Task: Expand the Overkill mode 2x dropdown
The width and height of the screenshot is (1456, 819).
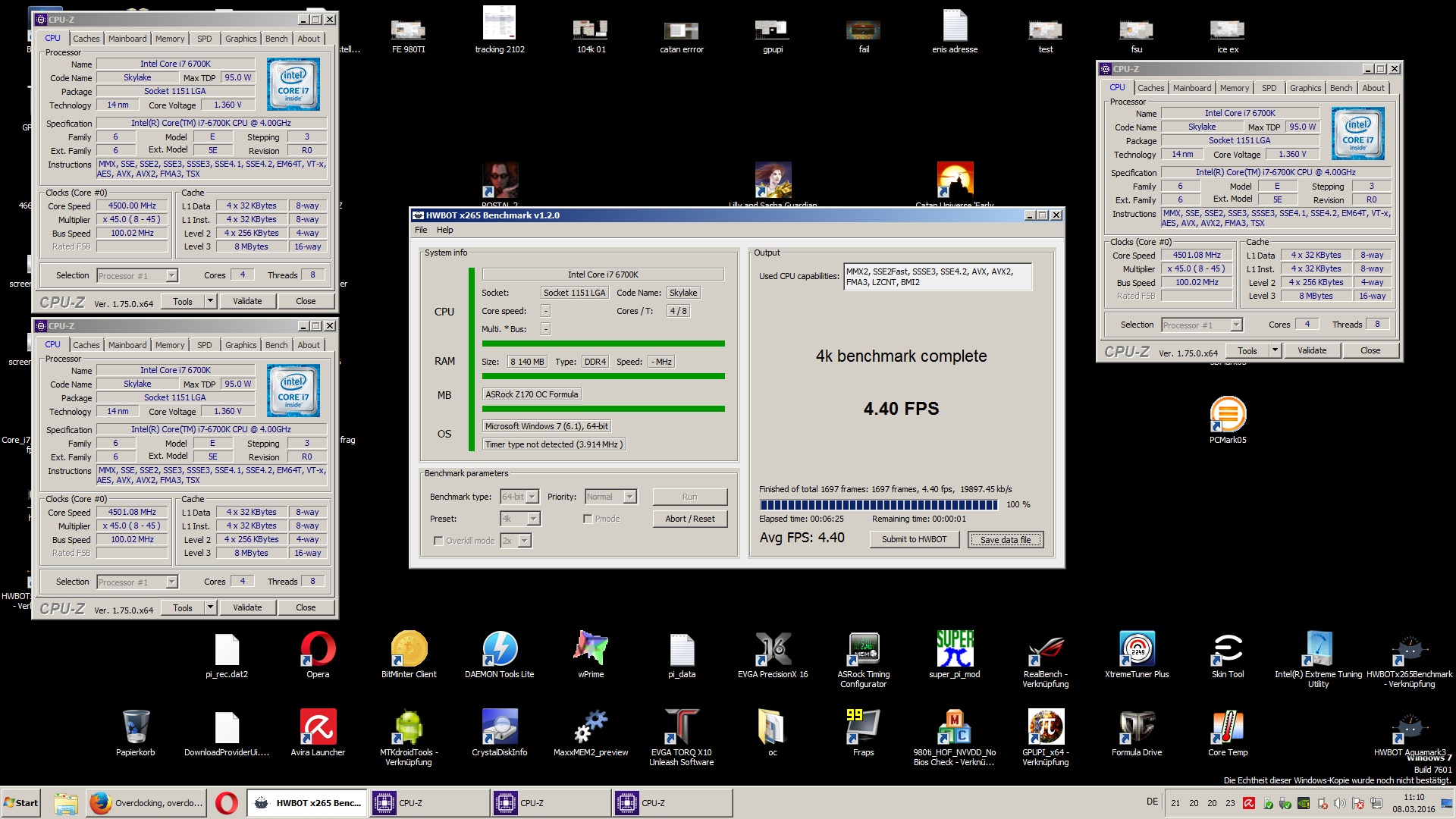Action: pos(525,541)
